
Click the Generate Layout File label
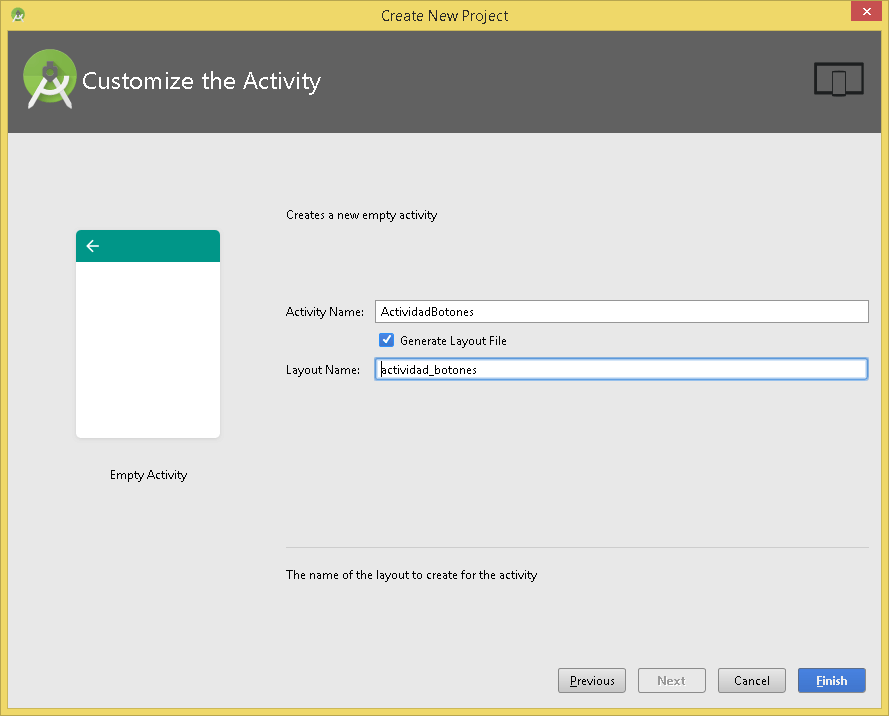click(x=453, y=341)
